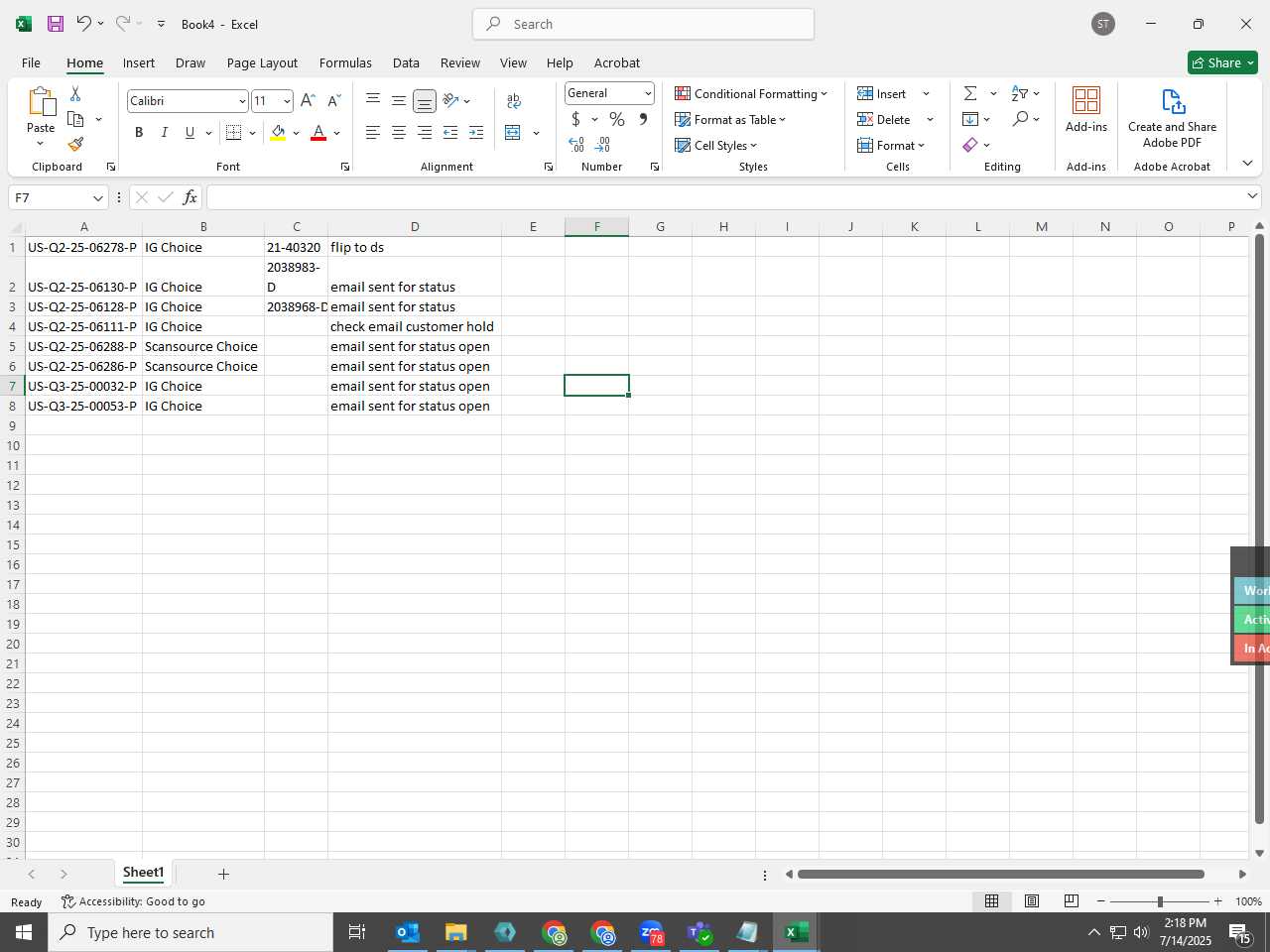Click the Cut scissors icon
Image resolution: width=1270 pixels, height=952 pixels.
(75, 93)
